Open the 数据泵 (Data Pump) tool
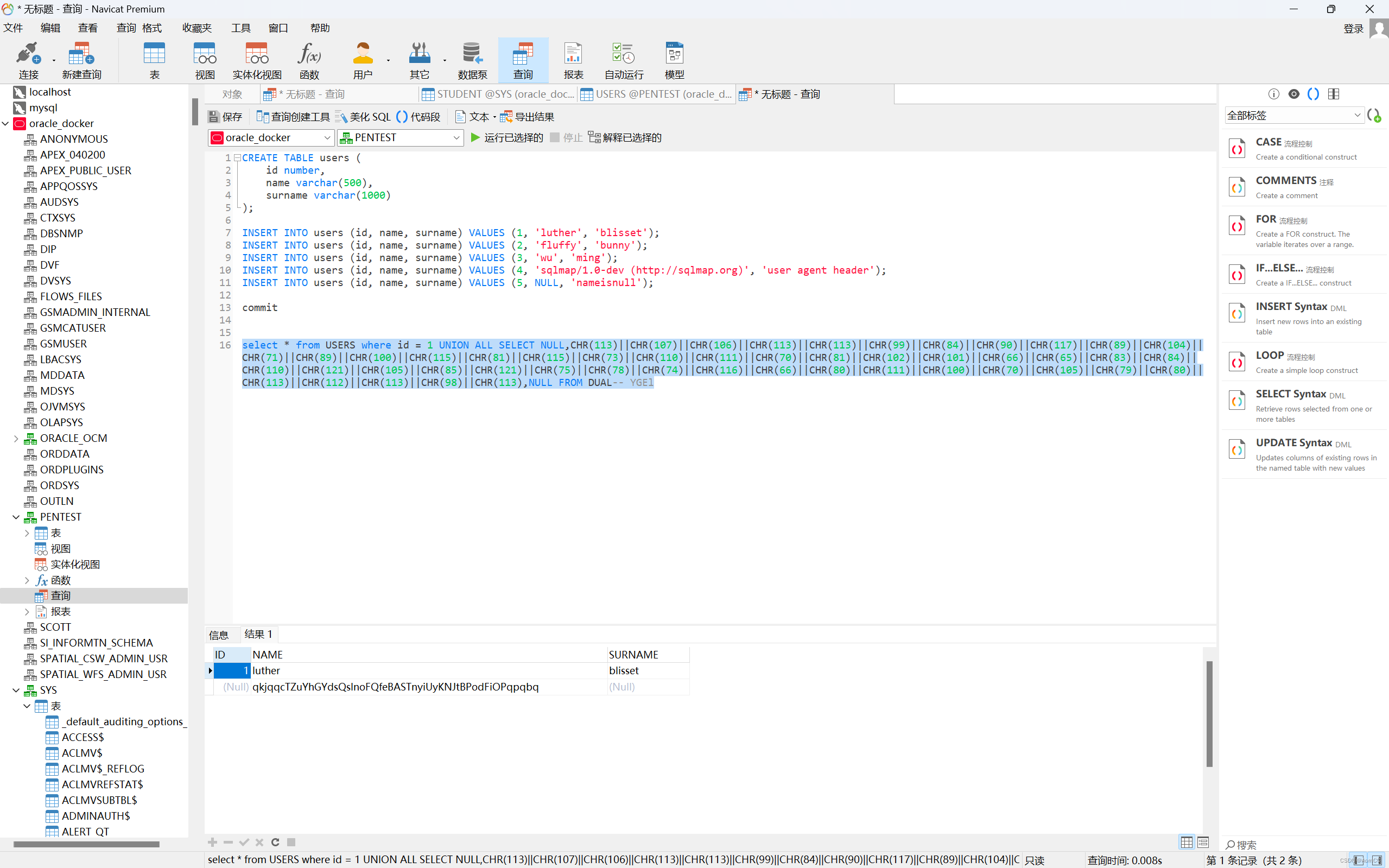 point(472,59)
